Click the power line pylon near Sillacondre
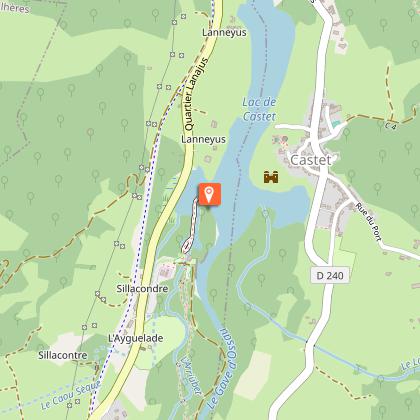The image size is (420, 420). (97, 294)
